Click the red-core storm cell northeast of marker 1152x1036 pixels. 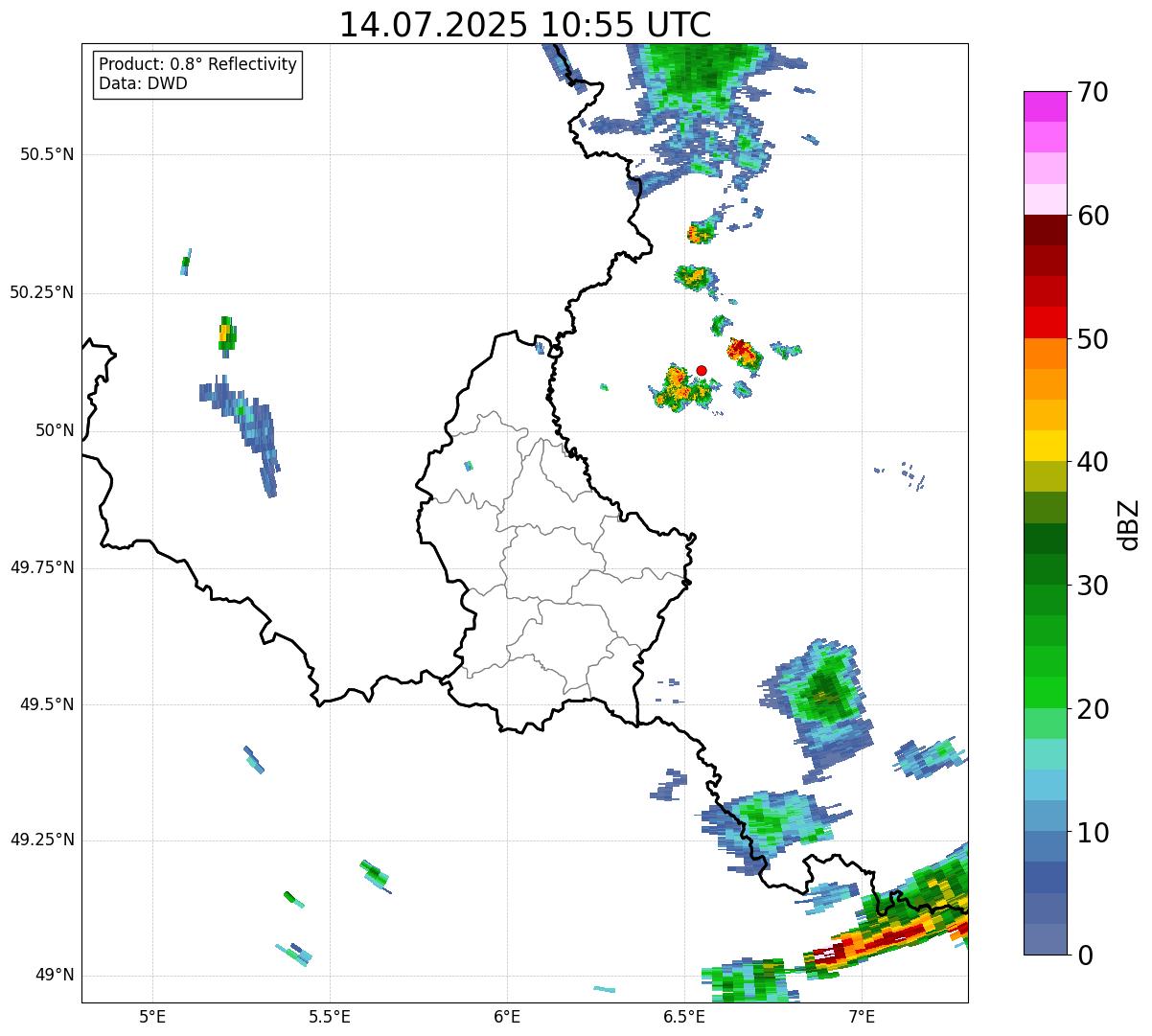[744, 353]
